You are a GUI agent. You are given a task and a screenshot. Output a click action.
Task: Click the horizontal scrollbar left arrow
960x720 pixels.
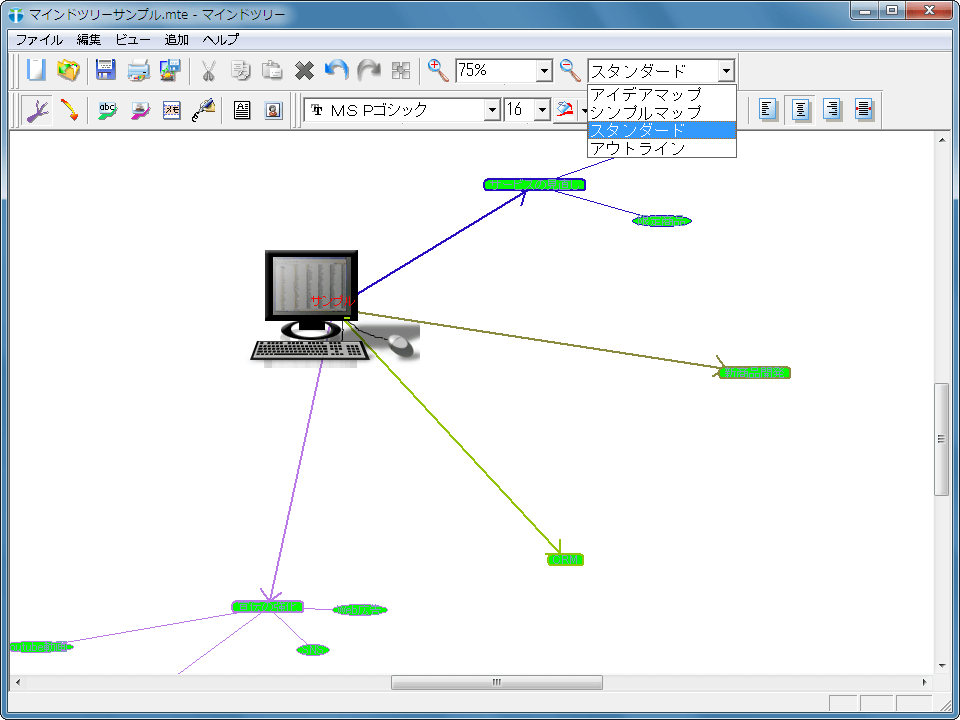[17, 682]
